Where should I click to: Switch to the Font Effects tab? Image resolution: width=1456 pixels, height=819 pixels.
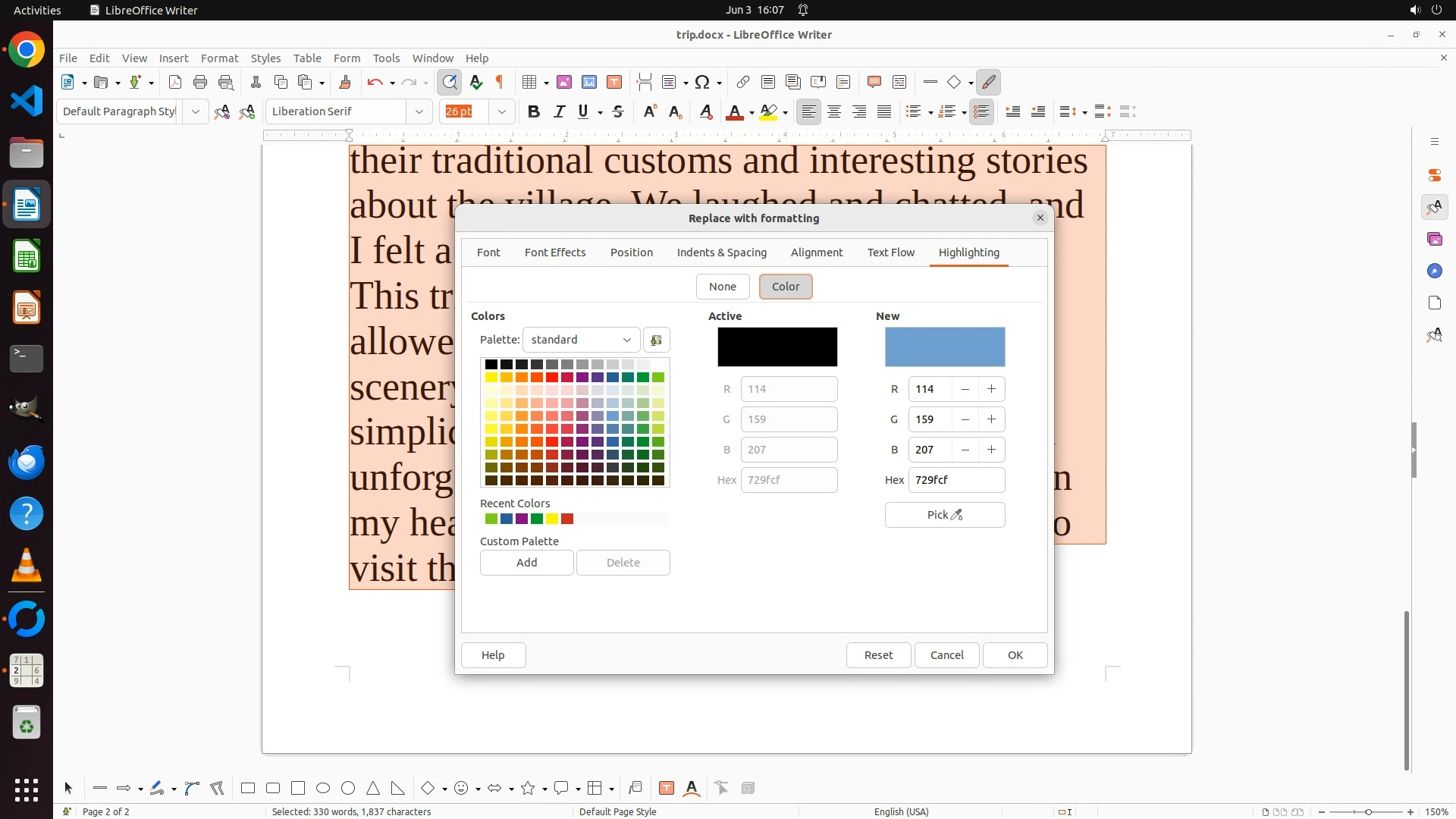click(x=554, y=253)
